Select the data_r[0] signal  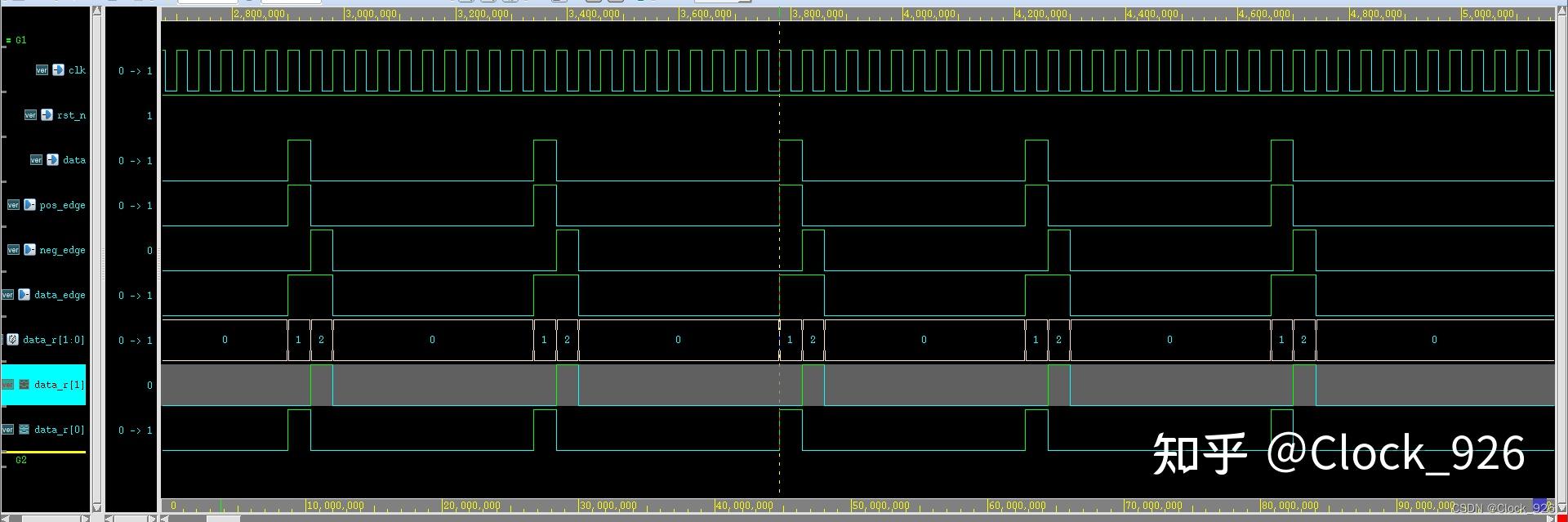pos(60,430)
